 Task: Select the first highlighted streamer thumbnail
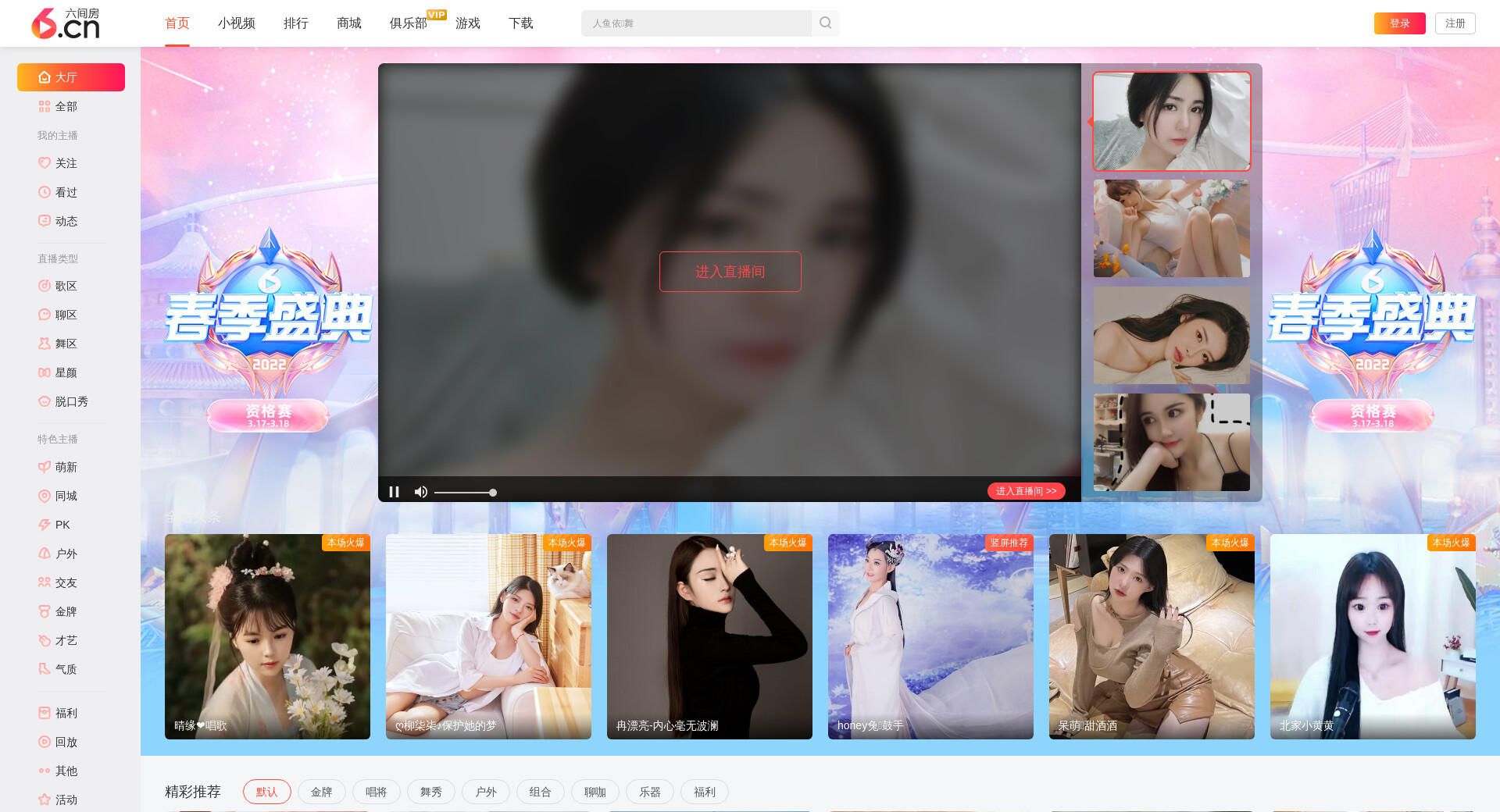1172,121
